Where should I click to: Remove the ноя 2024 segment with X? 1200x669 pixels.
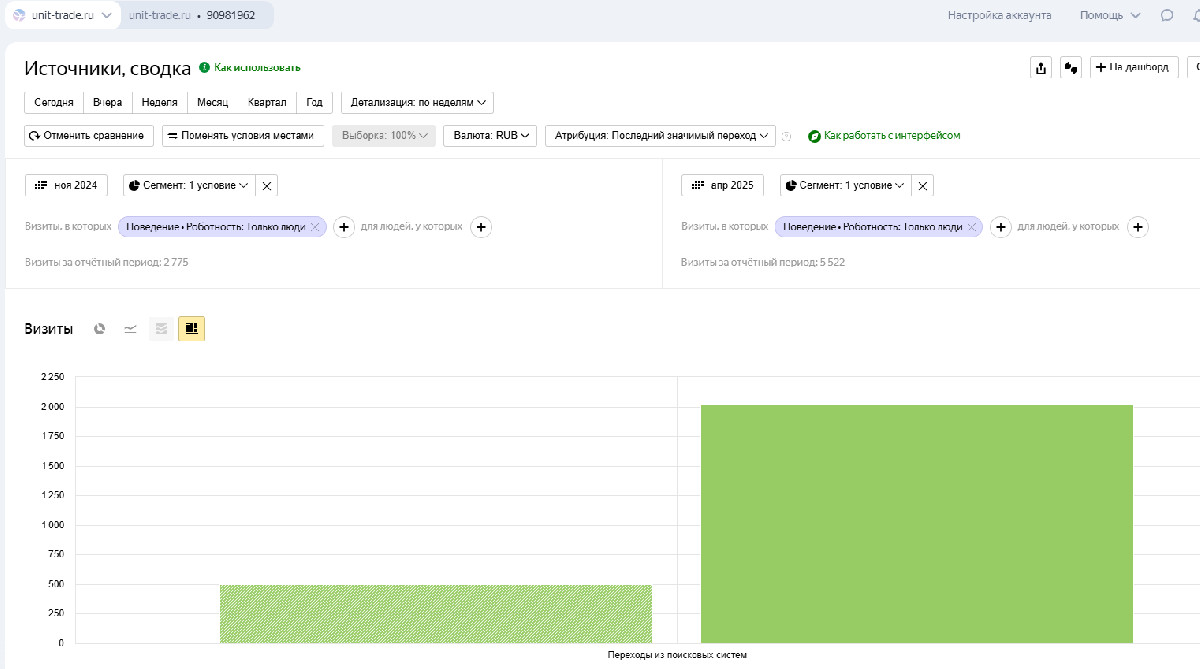point(267,185)
